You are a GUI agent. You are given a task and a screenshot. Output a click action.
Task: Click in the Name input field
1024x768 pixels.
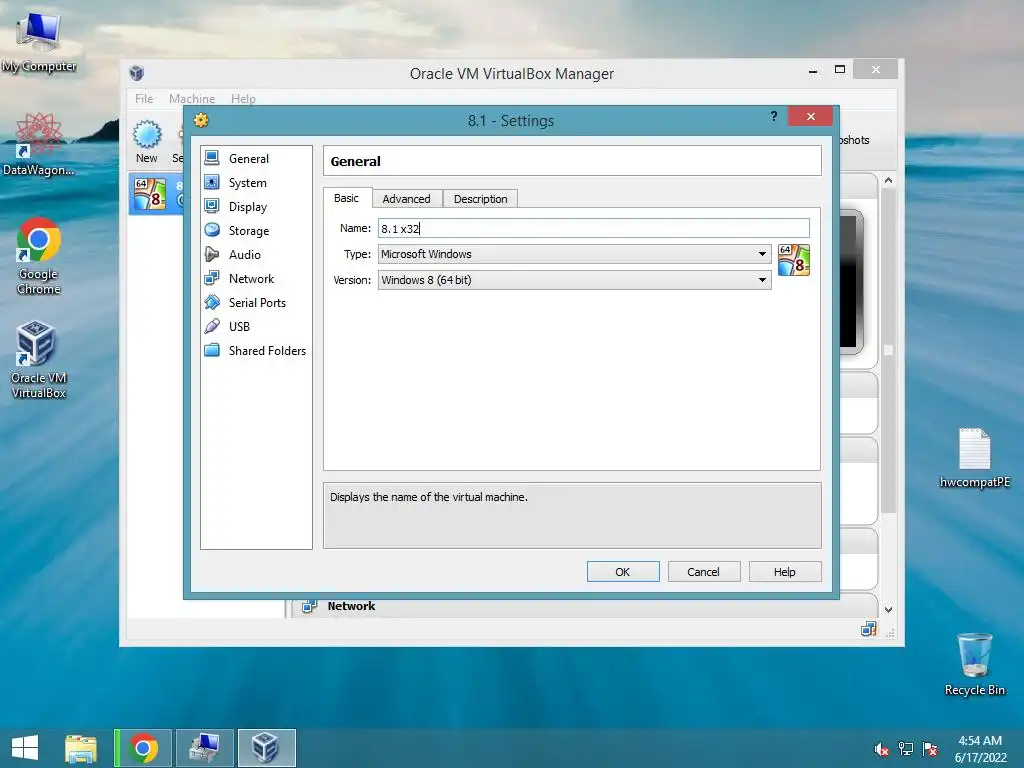594,229
